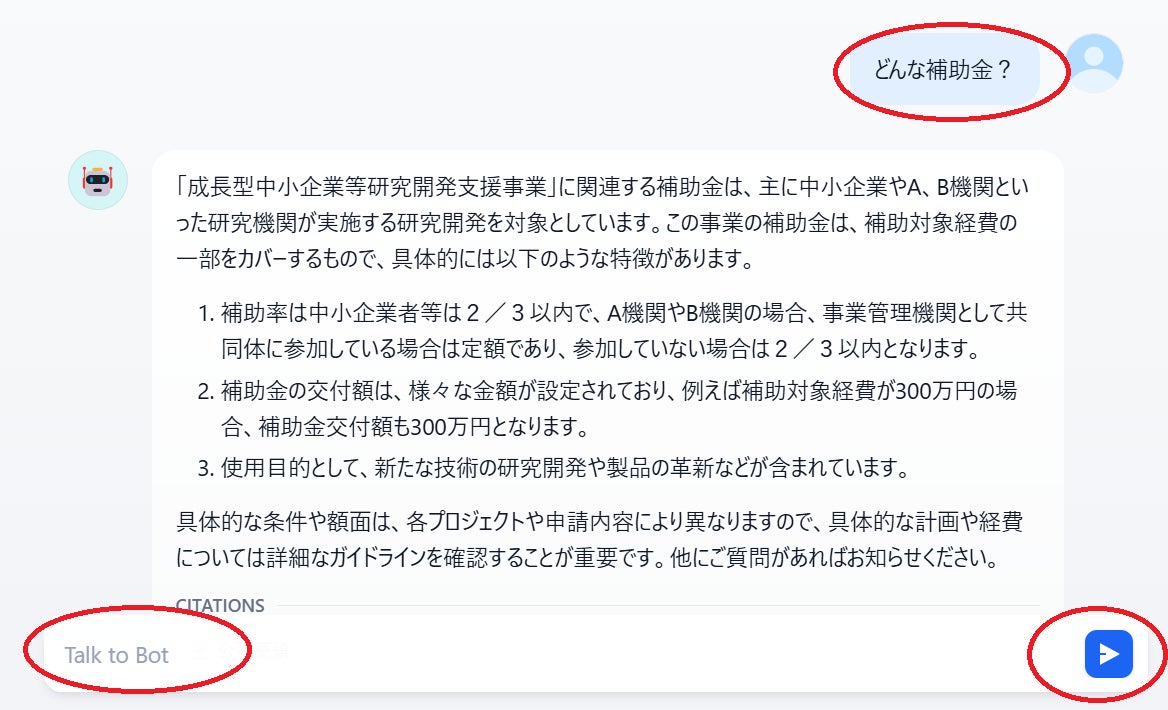The width and height of the screenshot is (1168, 710).
Task: Click list item 2 about 補助金の交付額
Action: click(607, 408)
